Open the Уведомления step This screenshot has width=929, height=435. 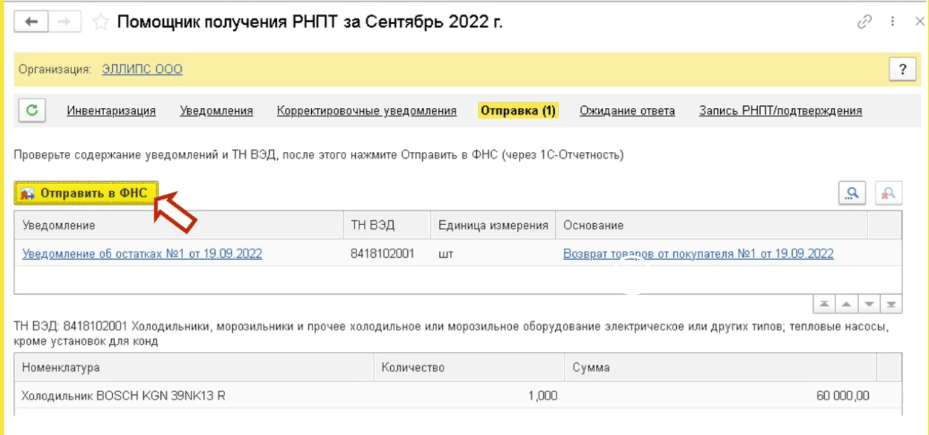[216, 111]
